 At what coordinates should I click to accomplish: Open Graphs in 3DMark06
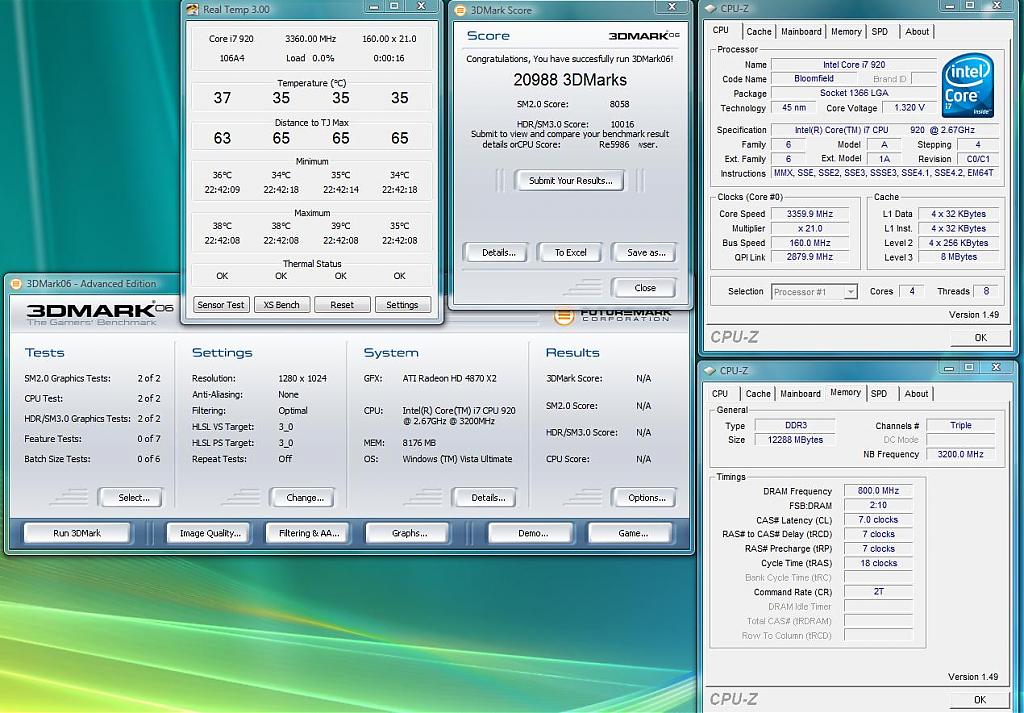[x=409, y=533]
